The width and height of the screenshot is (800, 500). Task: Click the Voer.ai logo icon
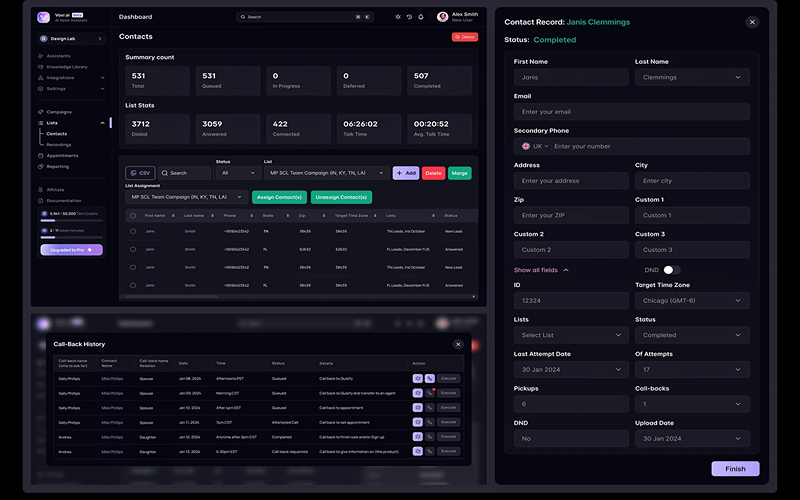click(x=43, y=17)
